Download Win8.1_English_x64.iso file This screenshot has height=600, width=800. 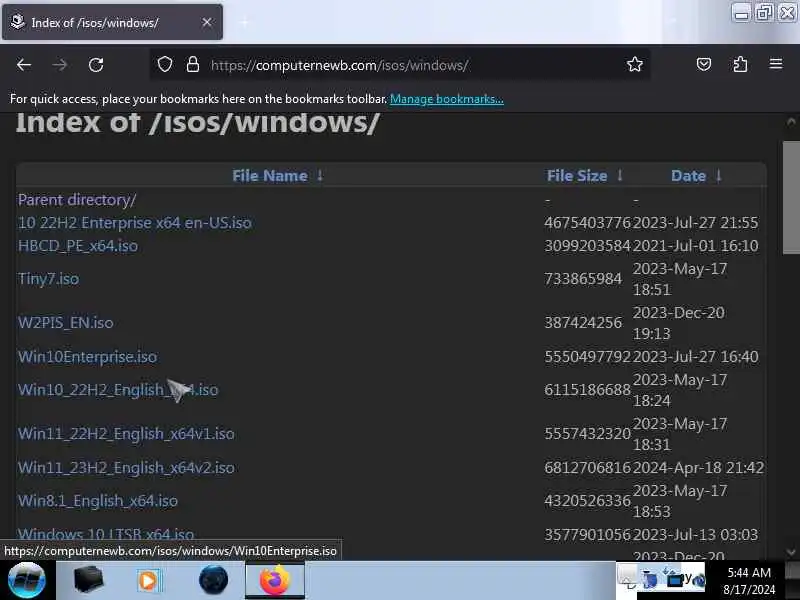coord(98,501)
